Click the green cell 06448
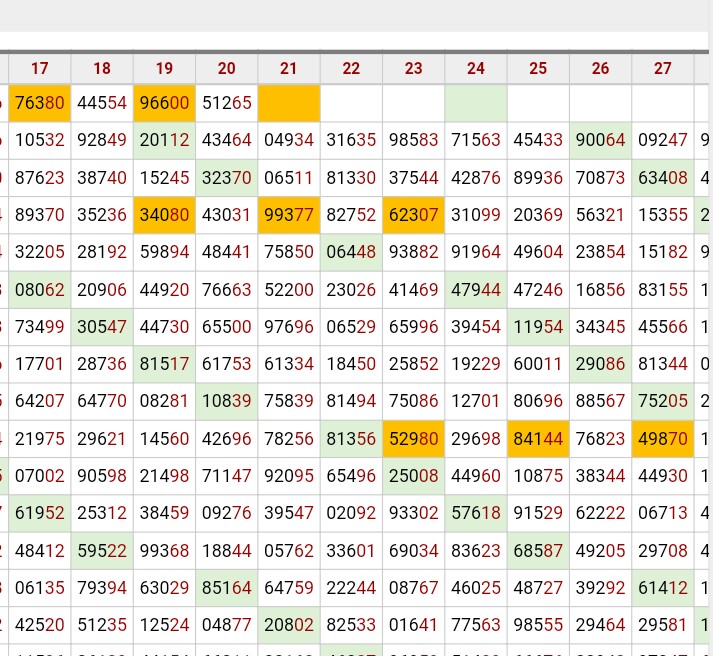Screen dimensions: 713x656 point(351,252)
